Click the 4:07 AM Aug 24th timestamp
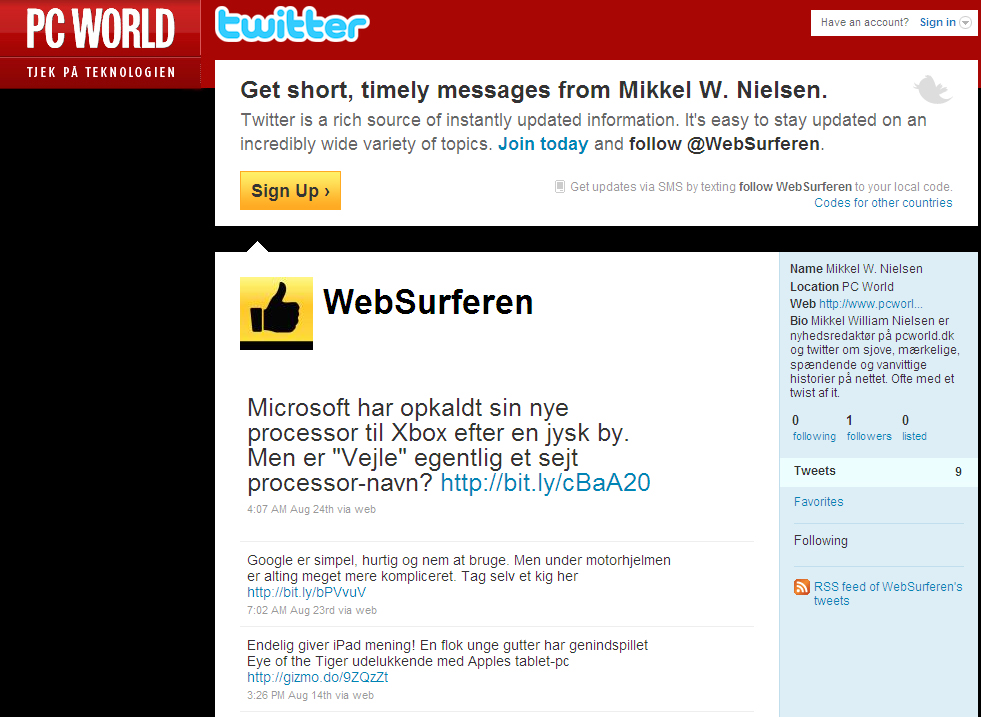This screenshot has height=717, width=981. (290, 509)
